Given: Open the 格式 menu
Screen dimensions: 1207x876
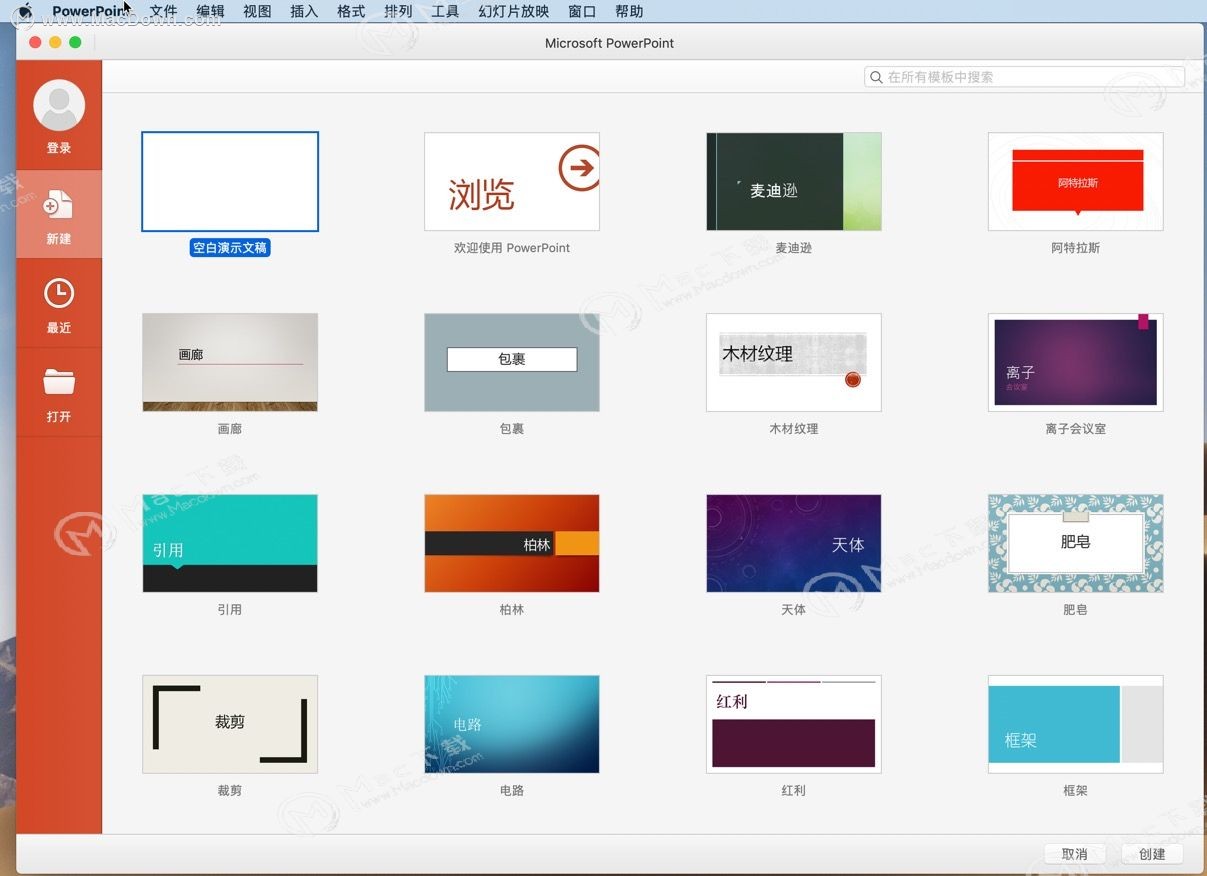Looking at the screenshot, I should [351, 11].
